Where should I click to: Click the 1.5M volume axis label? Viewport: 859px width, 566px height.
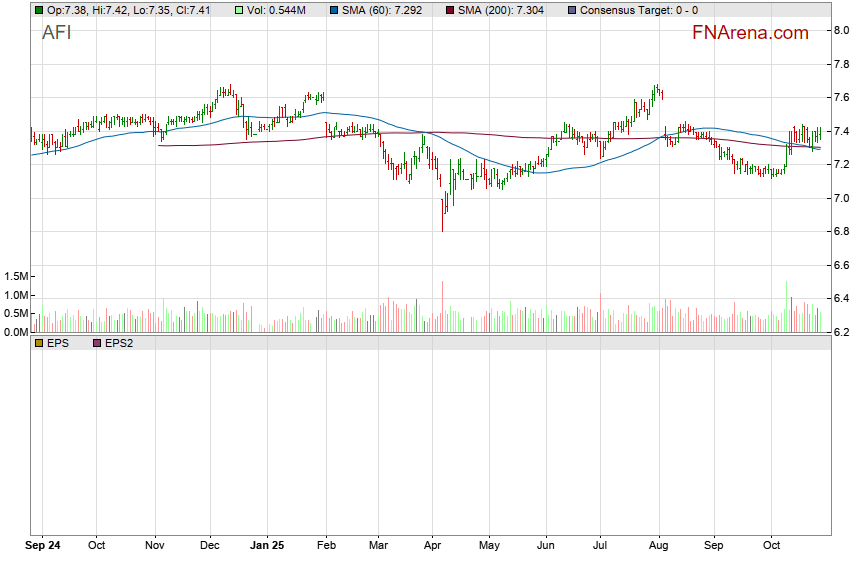point(18,276)
